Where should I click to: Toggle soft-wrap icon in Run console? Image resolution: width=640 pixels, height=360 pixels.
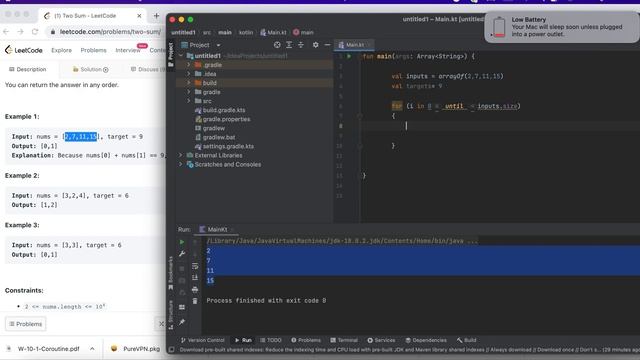(x=195, y=266)
